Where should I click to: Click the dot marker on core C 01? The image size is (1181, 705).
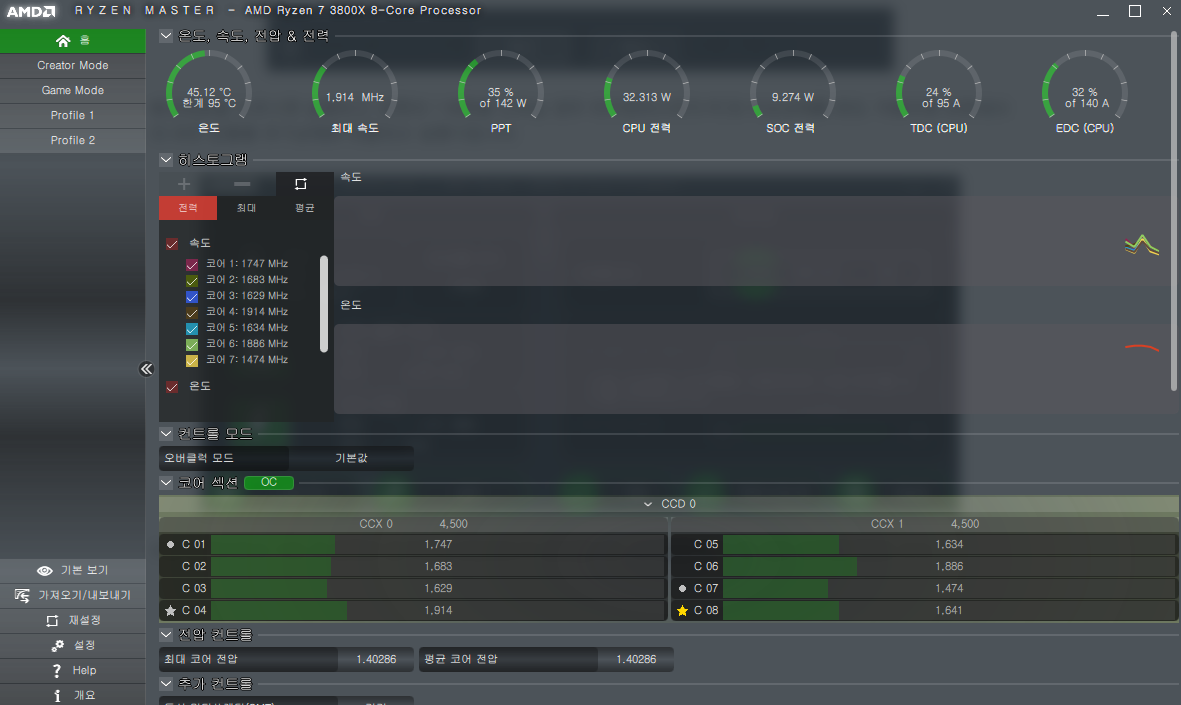tap(170, 545)
